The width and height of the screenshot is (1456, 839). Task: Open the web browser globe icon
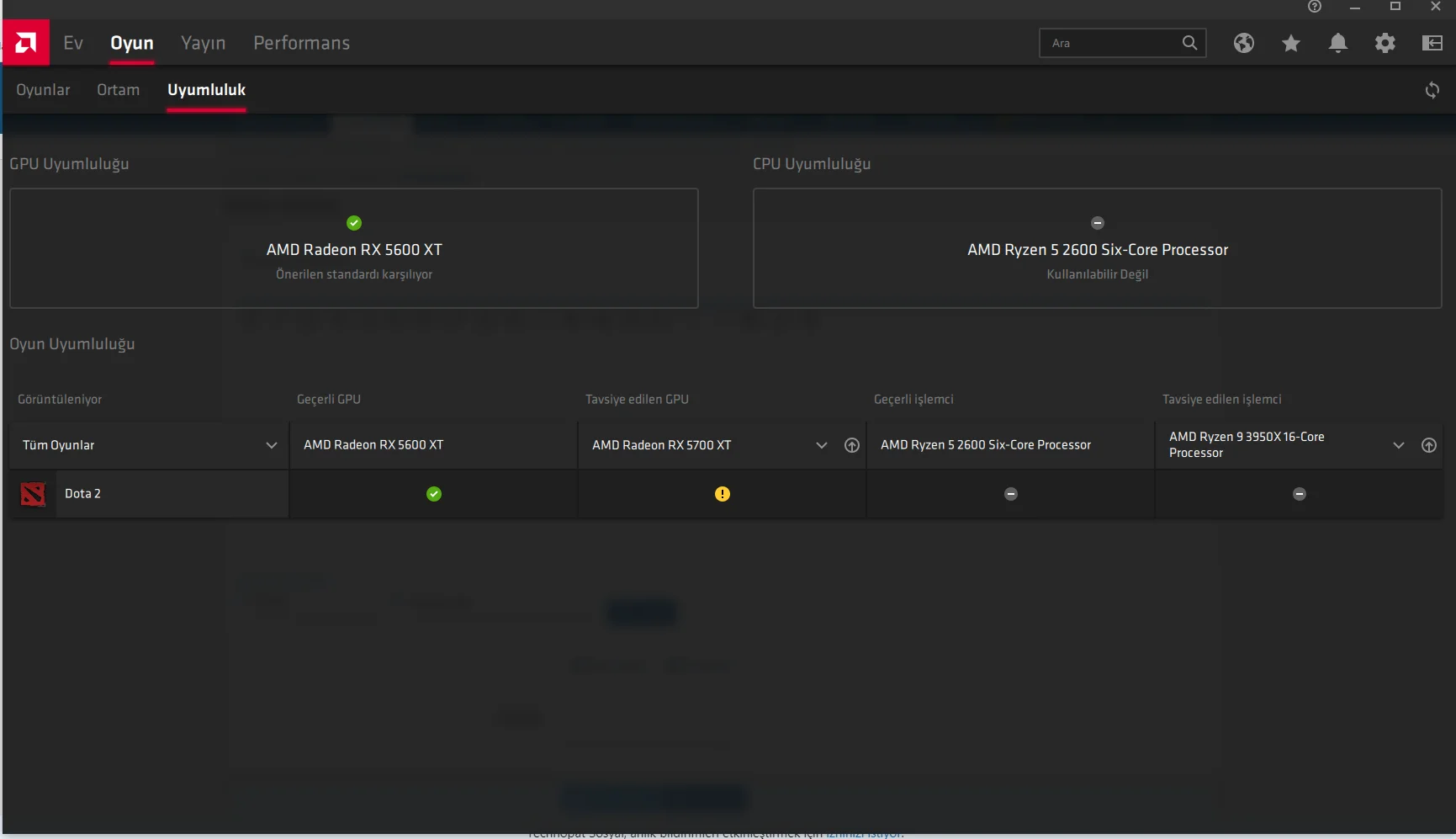[1244, 43]
